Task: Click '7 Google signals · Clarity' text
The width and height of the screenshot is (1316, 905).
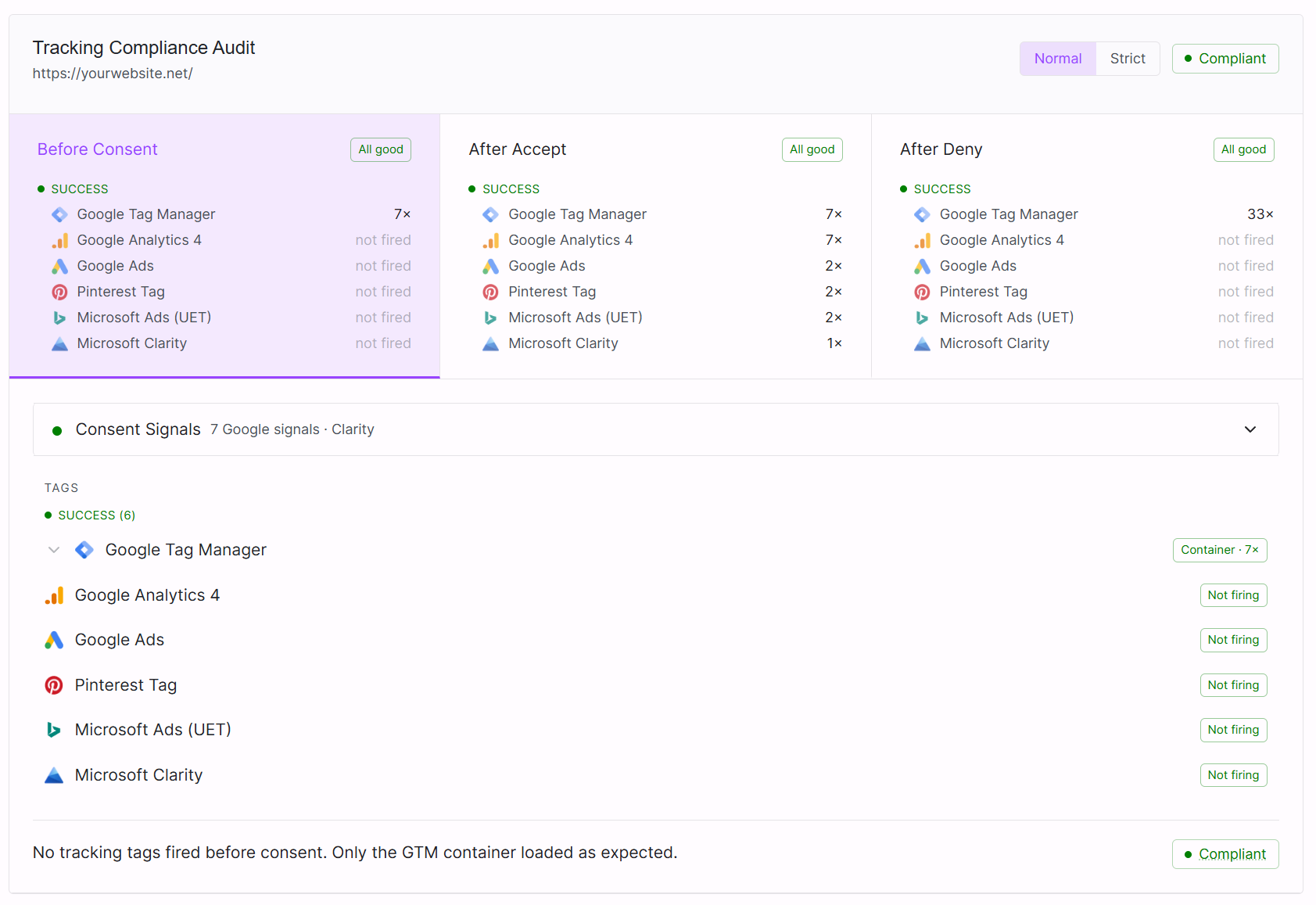Action: point(292,429)
